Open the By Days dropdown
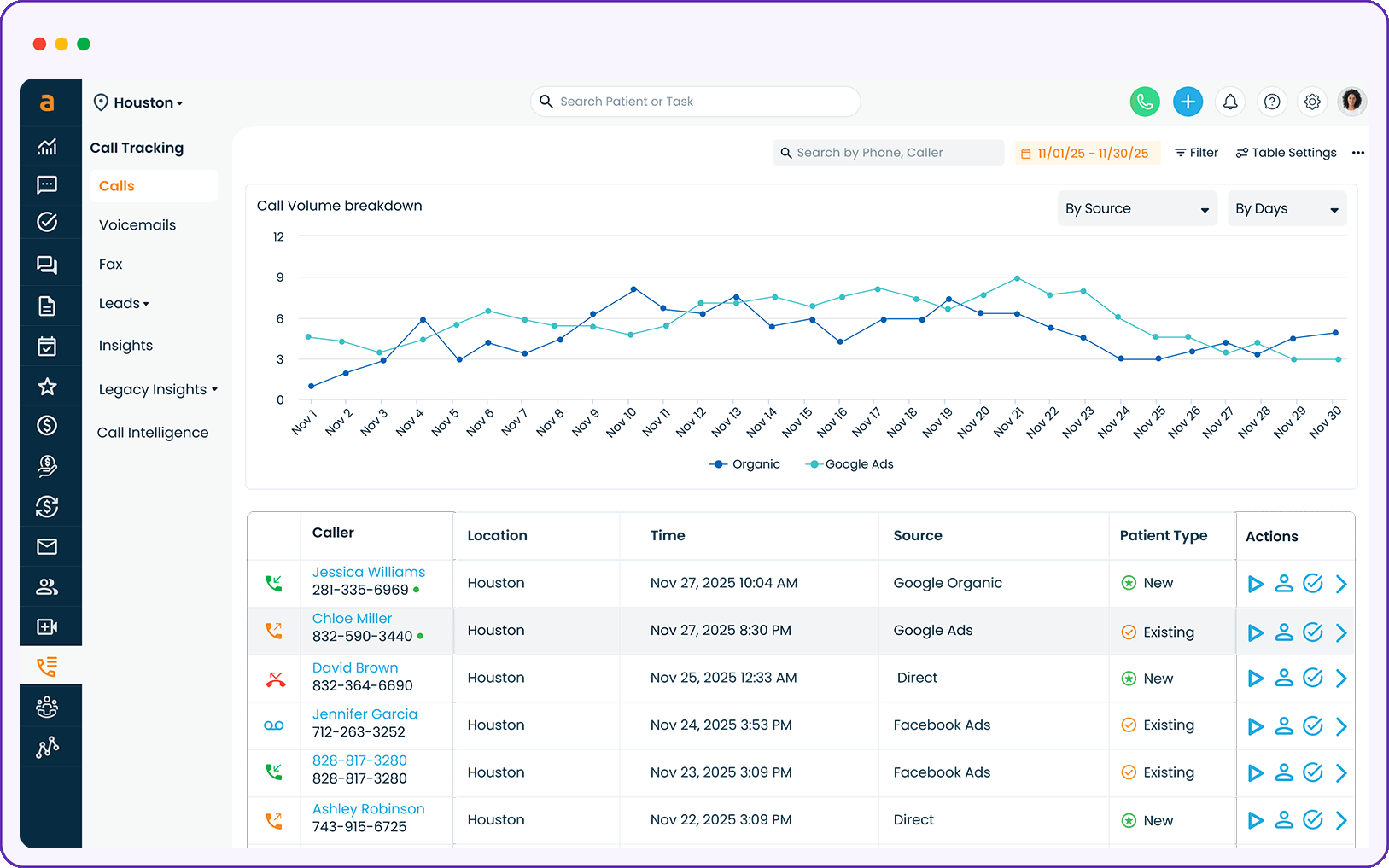The height and width of the screenshot is (868, 1389). click(x=1287, y=208)
